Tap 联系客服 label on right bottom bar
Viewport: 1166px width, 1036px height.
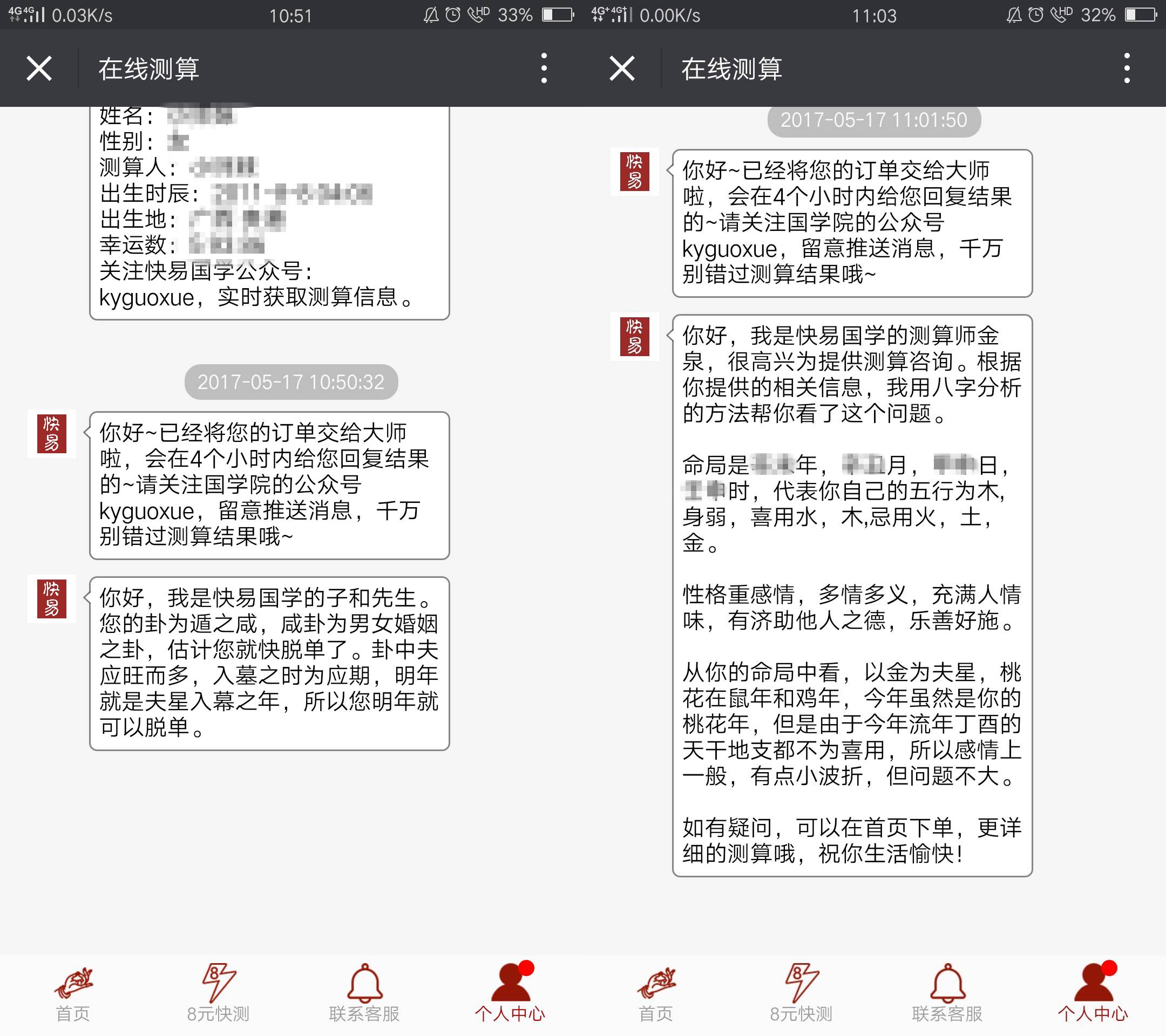click(x=947, y=1014)
